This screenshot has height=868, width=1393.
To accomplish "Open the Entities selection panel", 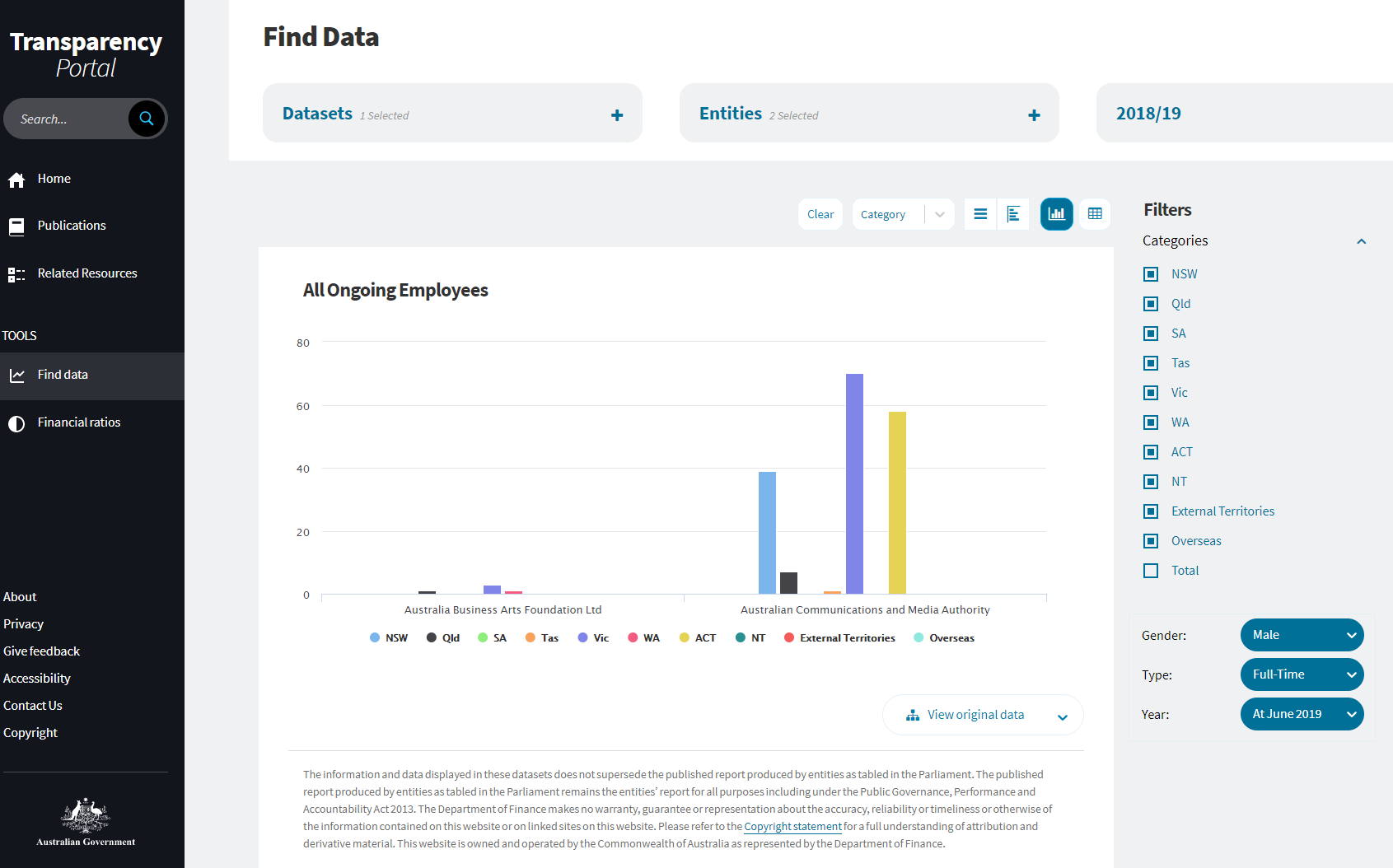I will (1033, 114).
